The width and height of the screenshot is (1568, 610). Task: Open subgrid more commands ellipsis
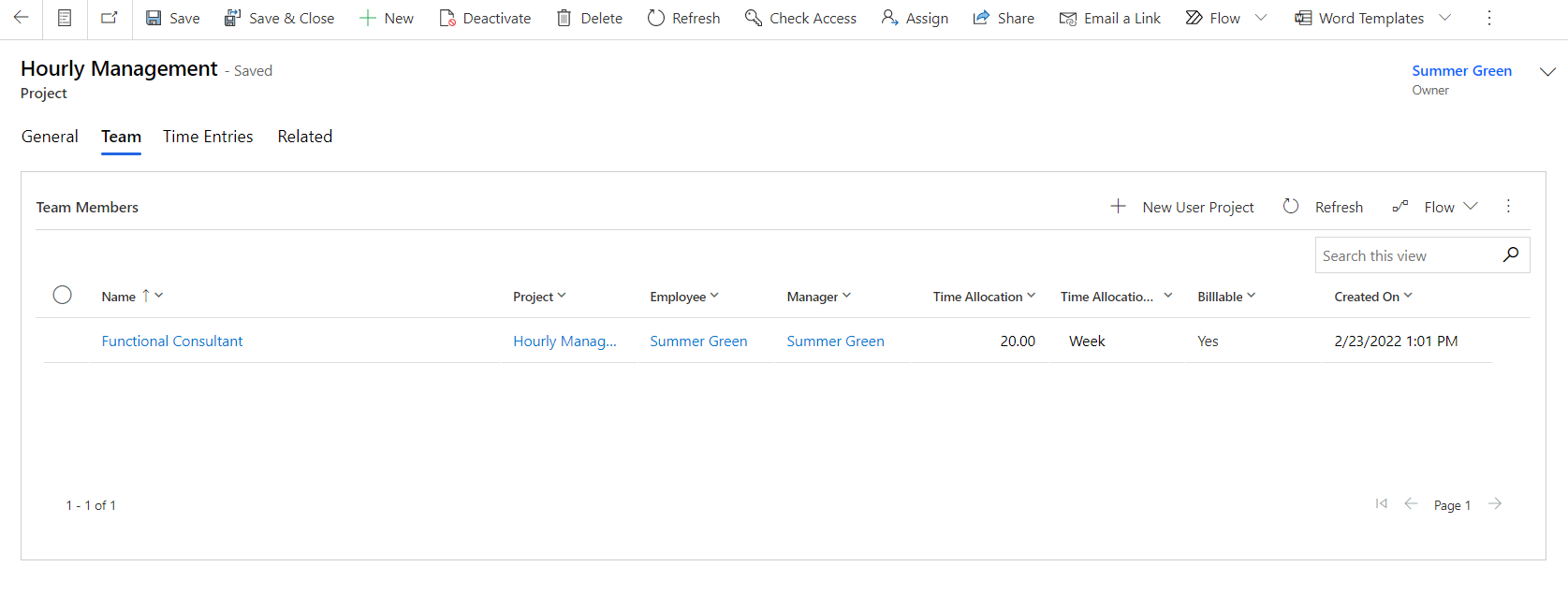click(1507, 207)
